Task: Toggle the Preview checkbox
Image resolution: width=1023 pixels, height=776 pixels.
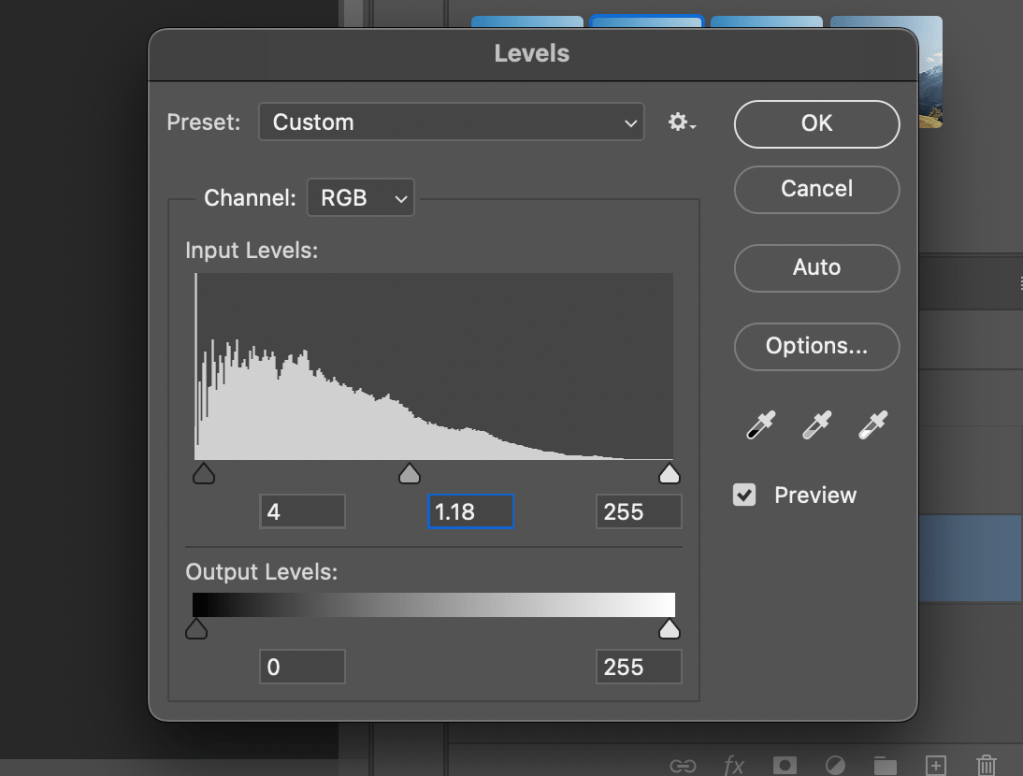Action: (x=745, y=495)
